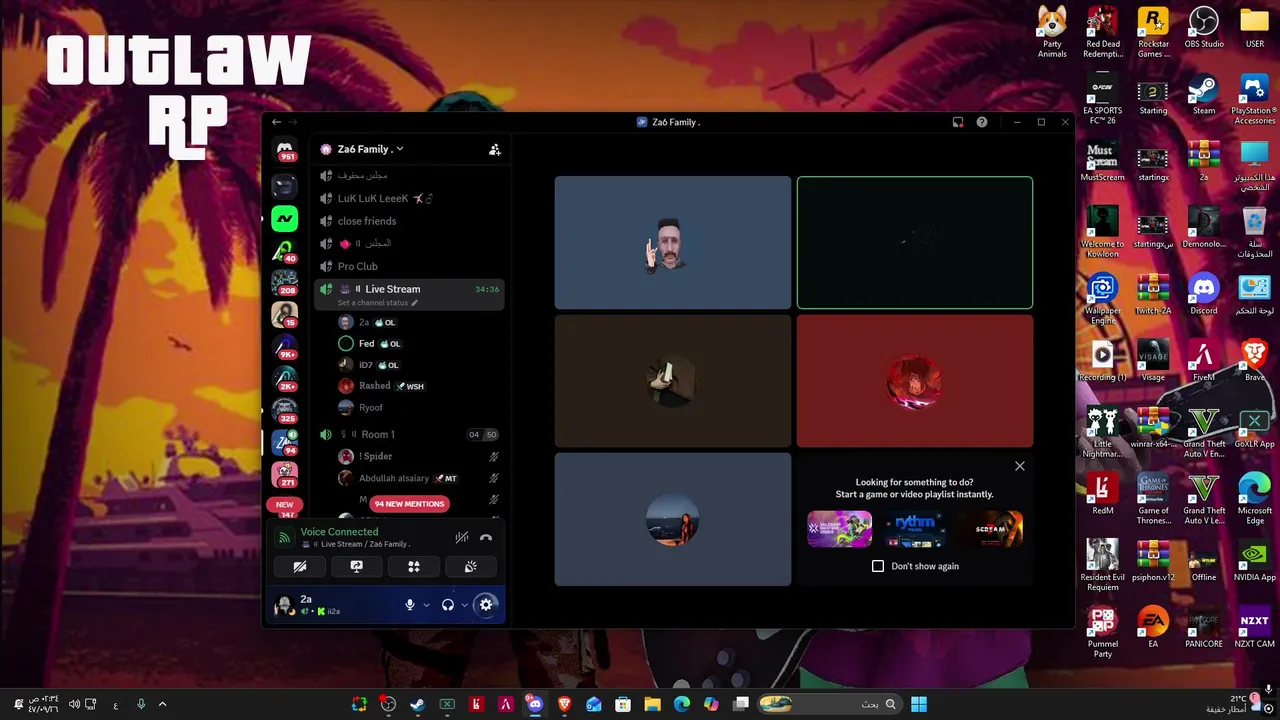The image size is (1280, 720).
Task: Open NVIDIA App desktop shortcut
Action: point(1254,562)
